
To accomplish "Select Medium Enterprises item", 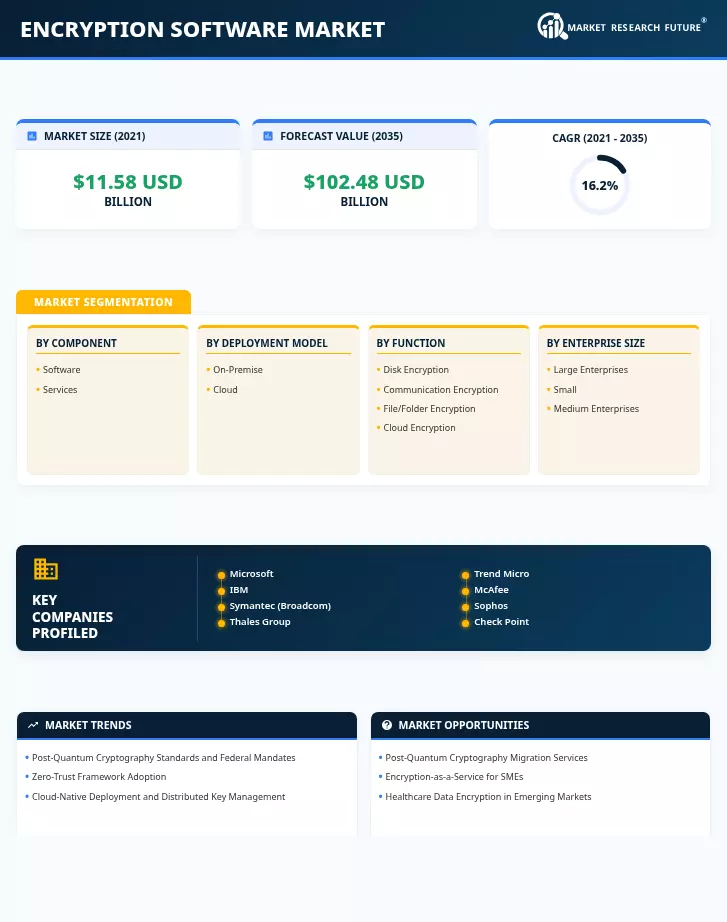I will pos(596,409).
